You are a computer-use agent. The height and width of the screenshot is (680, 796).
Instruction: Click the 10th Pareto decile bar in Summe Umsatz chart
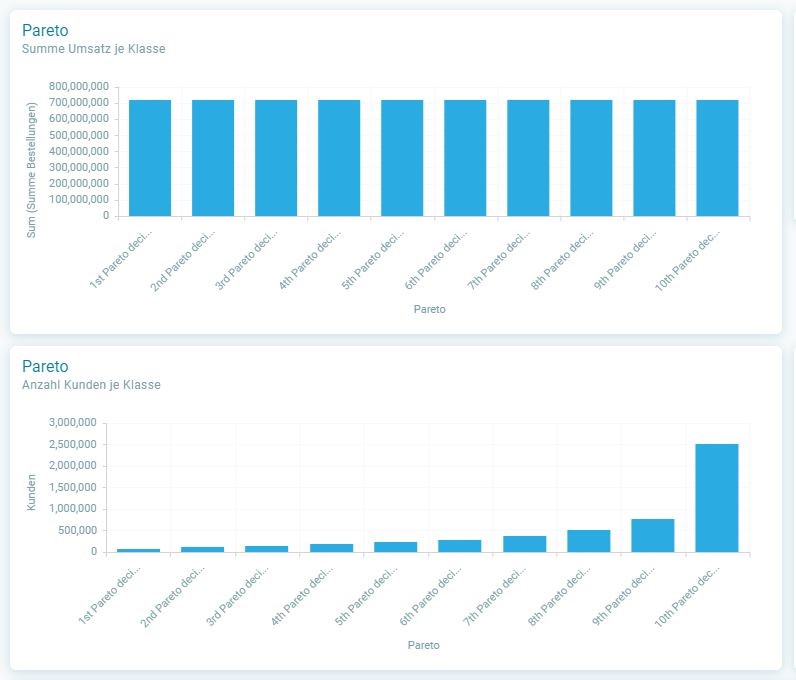click(717, 158)
